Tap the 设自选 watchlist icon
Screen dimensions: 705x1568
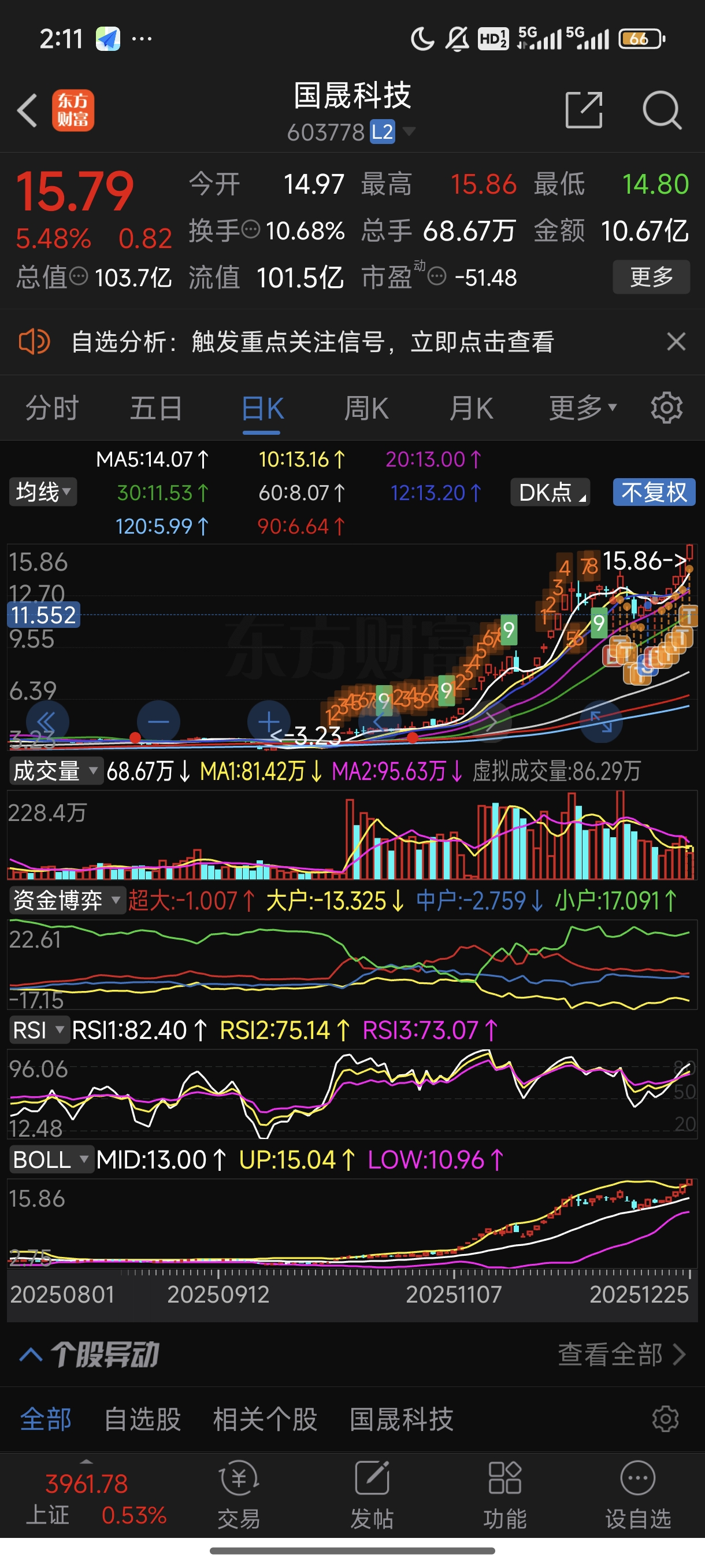(x=638, y=1495)
